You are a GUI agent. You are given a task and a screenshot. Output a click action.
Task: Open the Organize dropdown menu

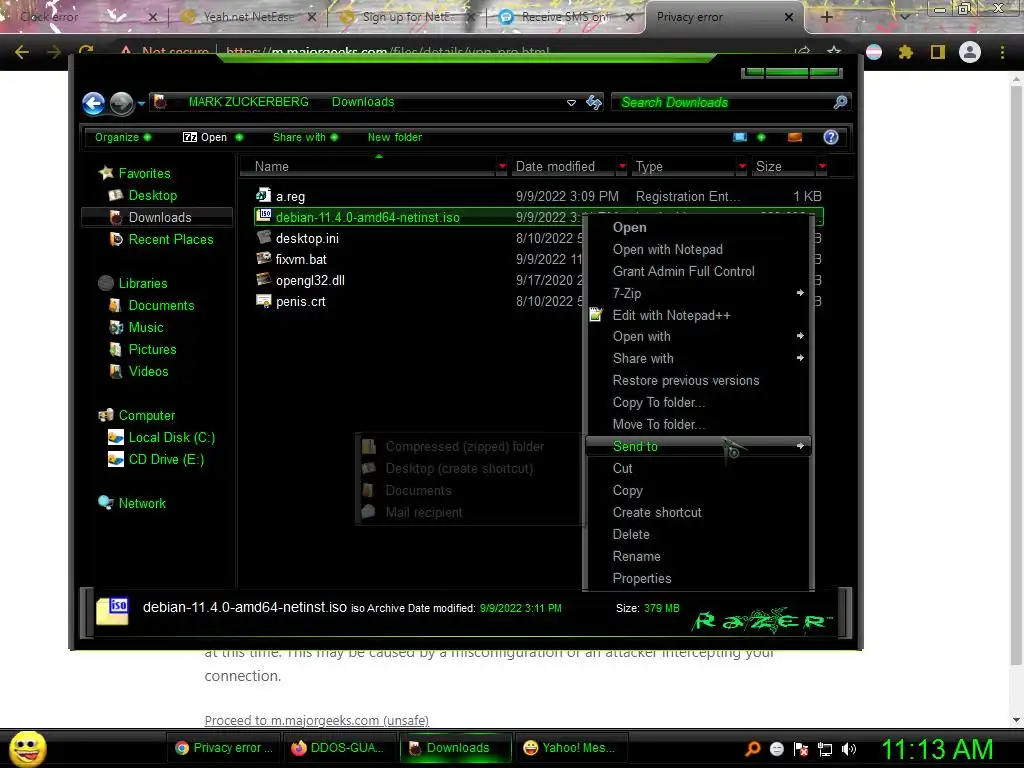123,137
